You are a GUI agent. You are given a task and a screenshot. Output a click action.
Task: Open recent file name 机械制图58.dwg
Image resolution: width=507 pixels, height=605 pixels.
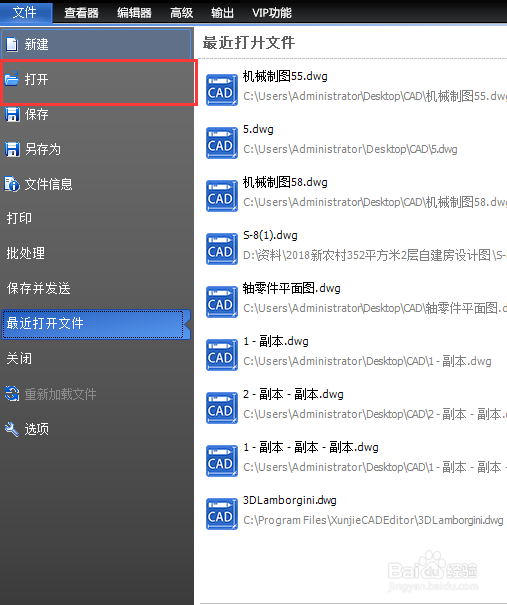(x=285, y=182)
